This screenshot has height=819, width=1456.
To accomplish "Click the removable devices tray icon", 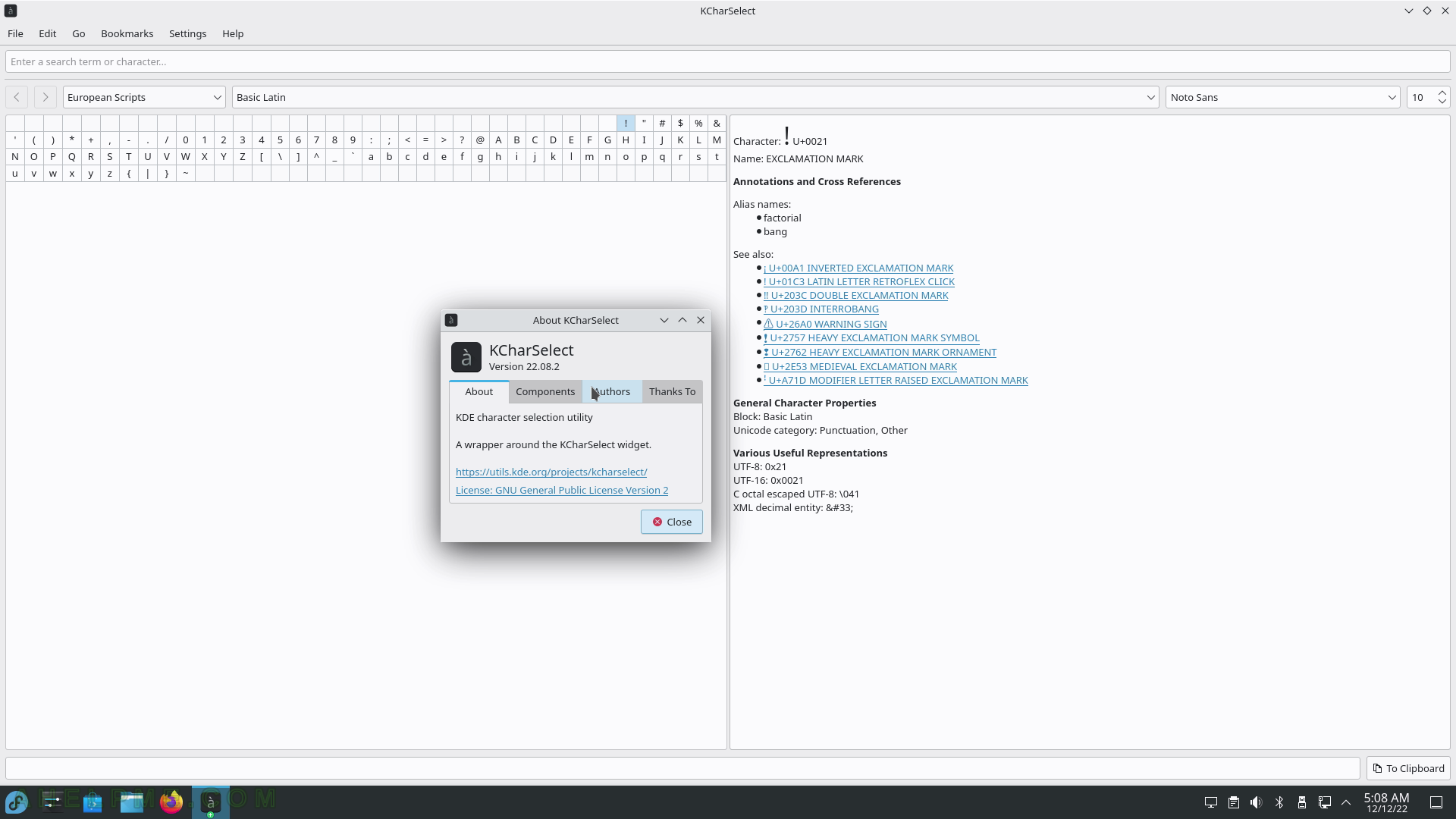I will coord(1302,802).
